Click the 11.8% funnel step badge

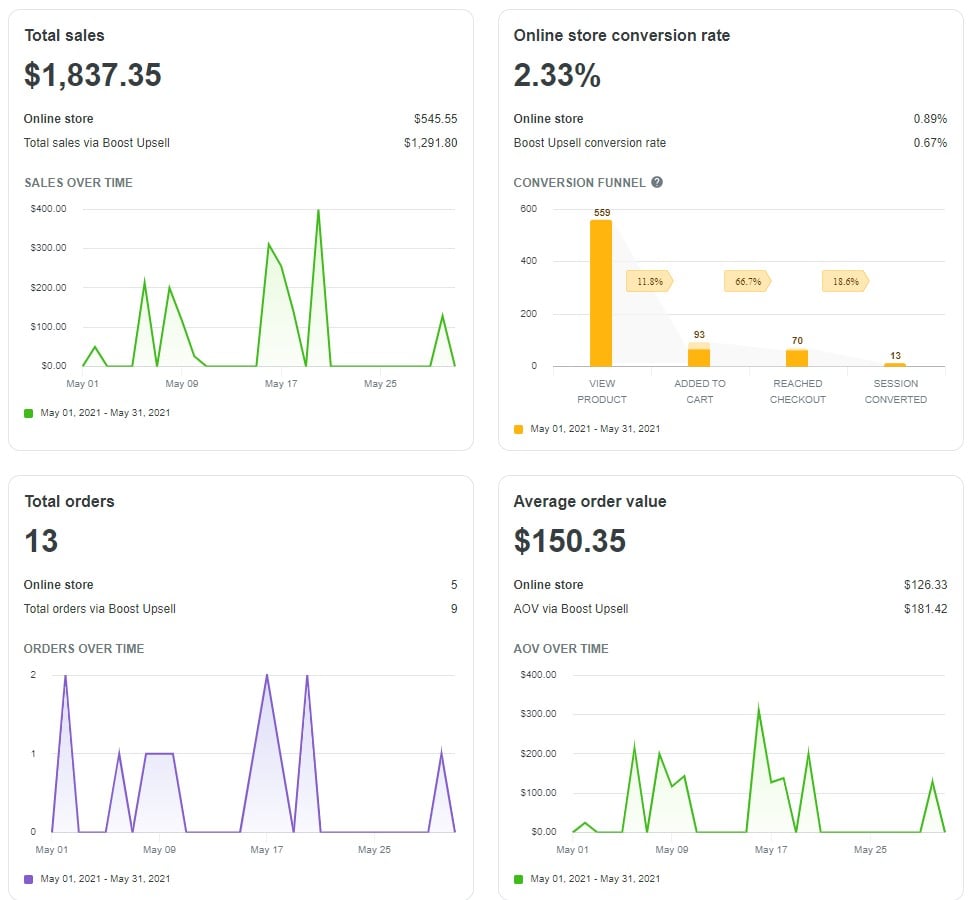pos(650,281)
